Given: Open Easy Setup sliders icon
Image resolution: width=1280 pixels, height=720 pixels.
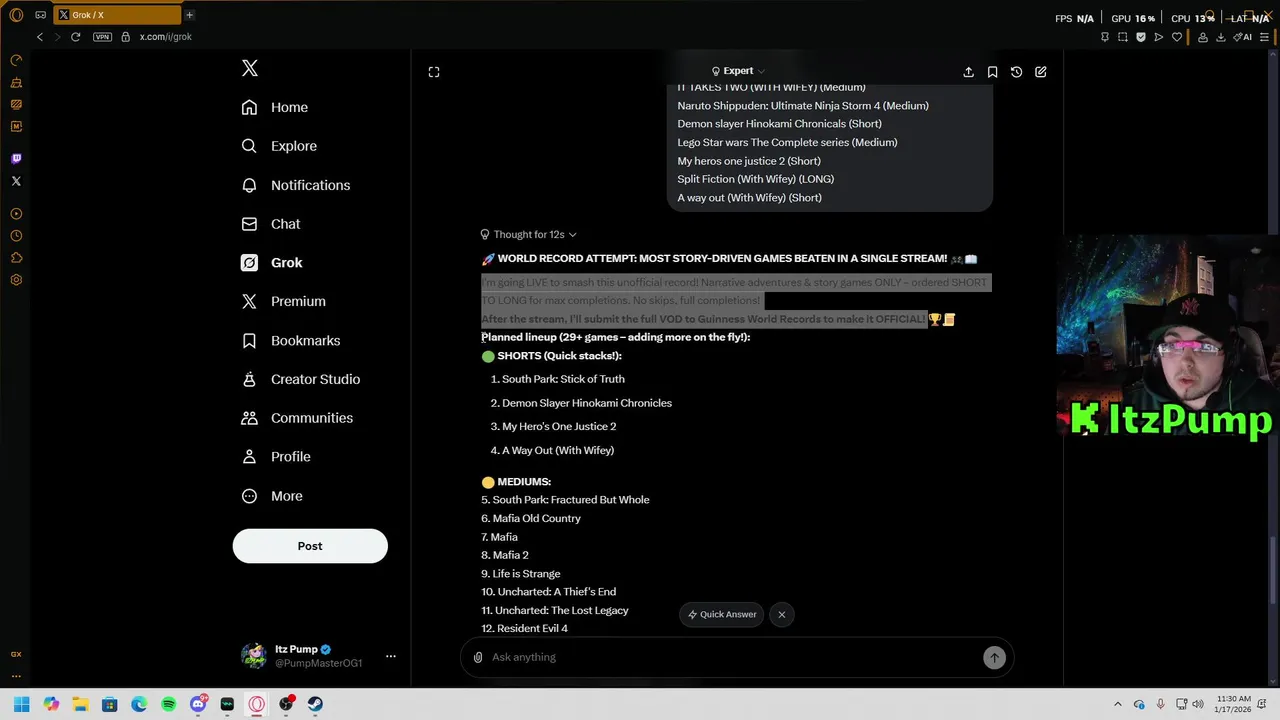Looking at the screenshot, I should 1266,37.
